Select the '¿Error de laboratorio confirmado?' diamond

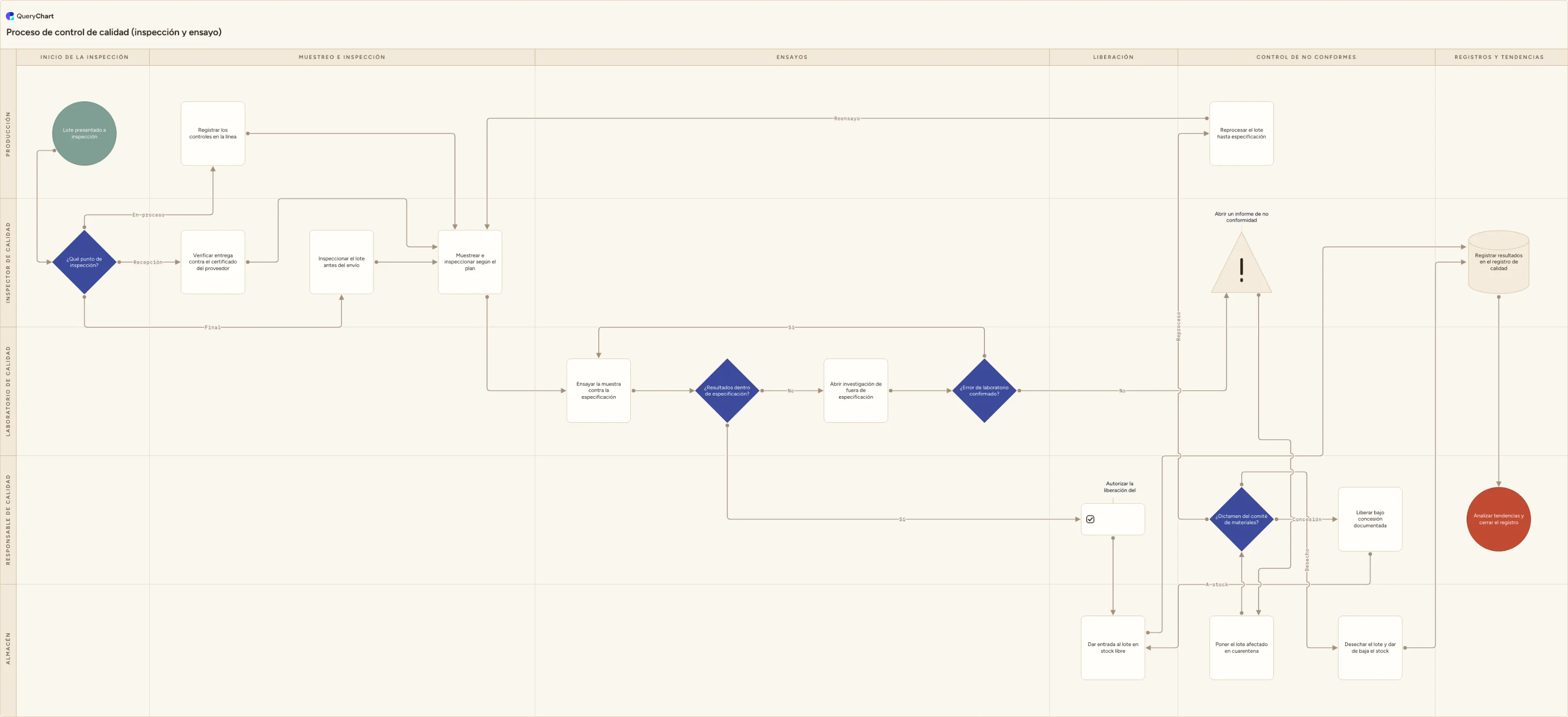[x=984, y=391]
